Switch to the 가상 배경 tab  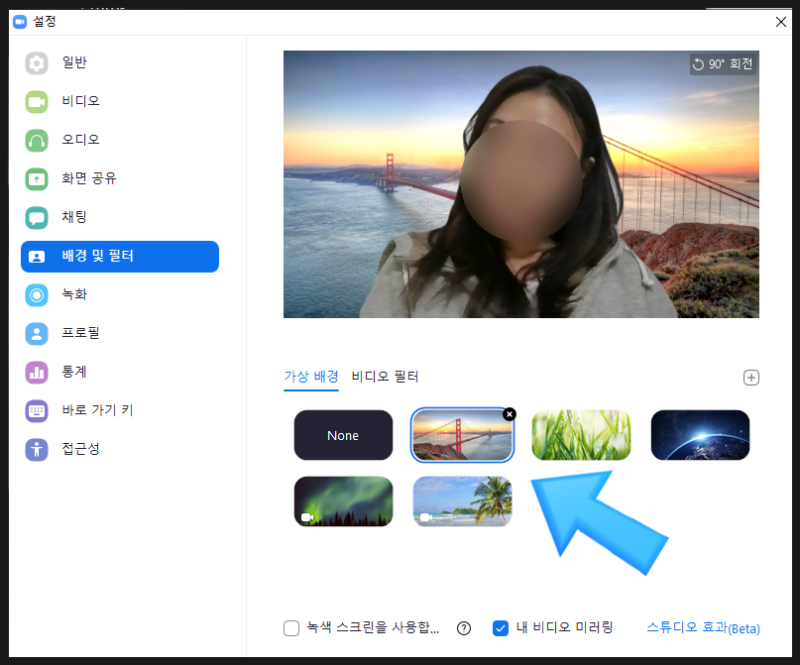311,377
